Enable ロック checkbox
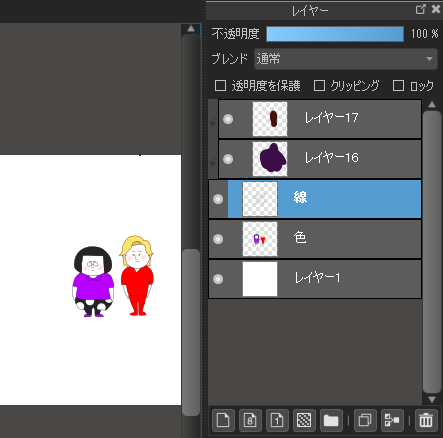Viewport: 443px width, 438px height. point(398,85)
